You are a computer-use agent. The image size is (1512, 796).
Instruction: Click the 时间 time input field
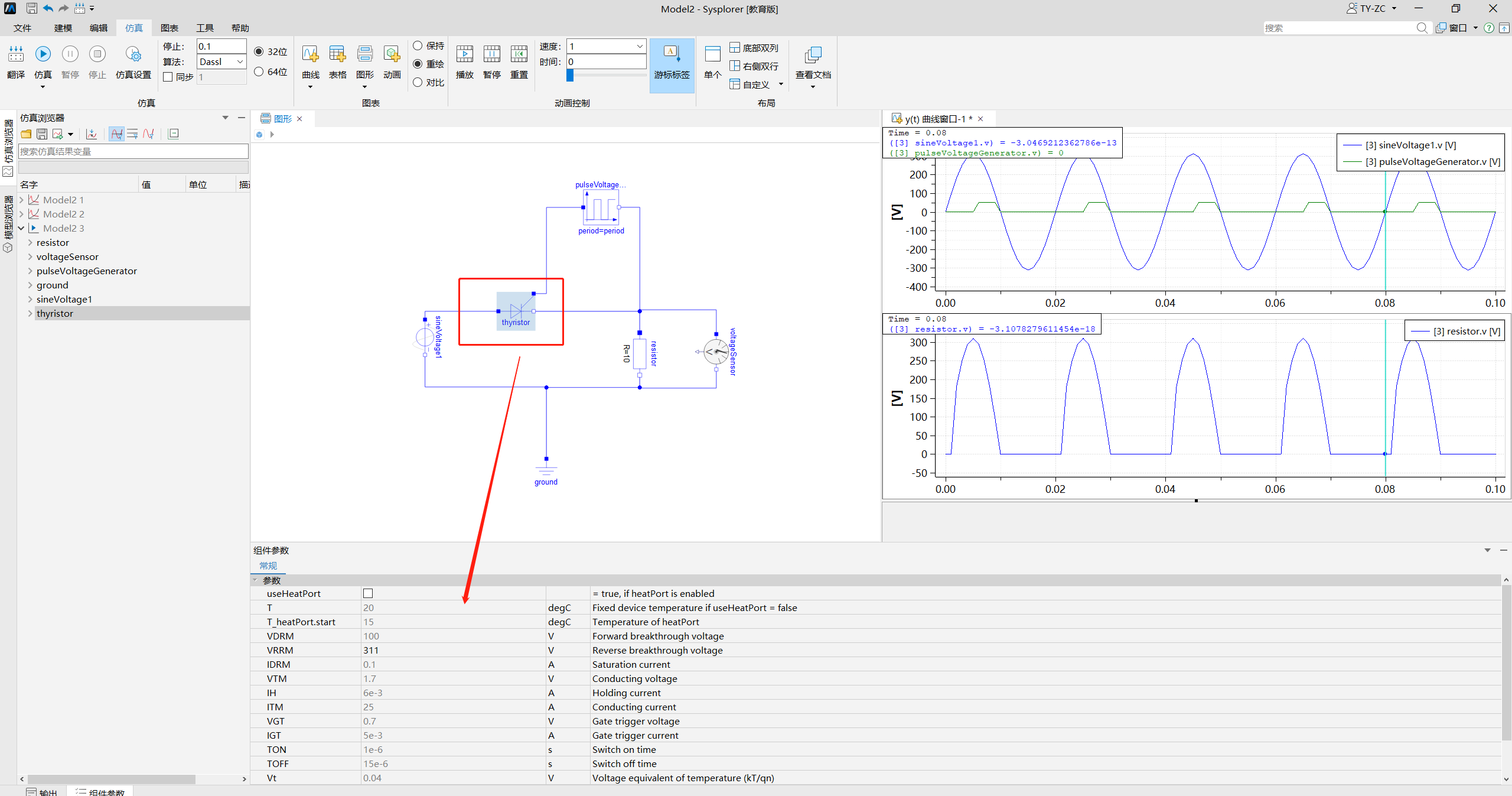[606, 61]
